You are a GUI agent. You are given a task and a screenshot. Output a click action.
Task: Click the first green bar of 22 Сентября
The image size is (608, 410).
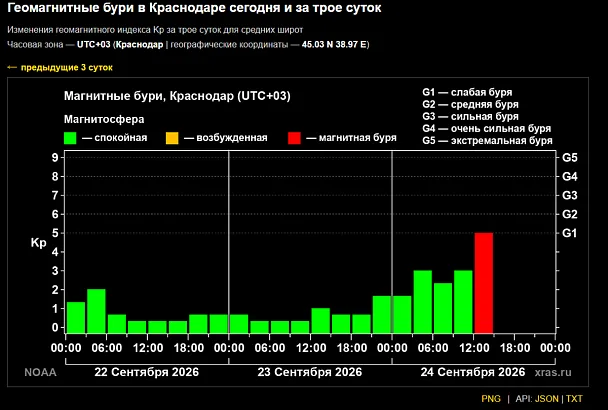point(76,317)
